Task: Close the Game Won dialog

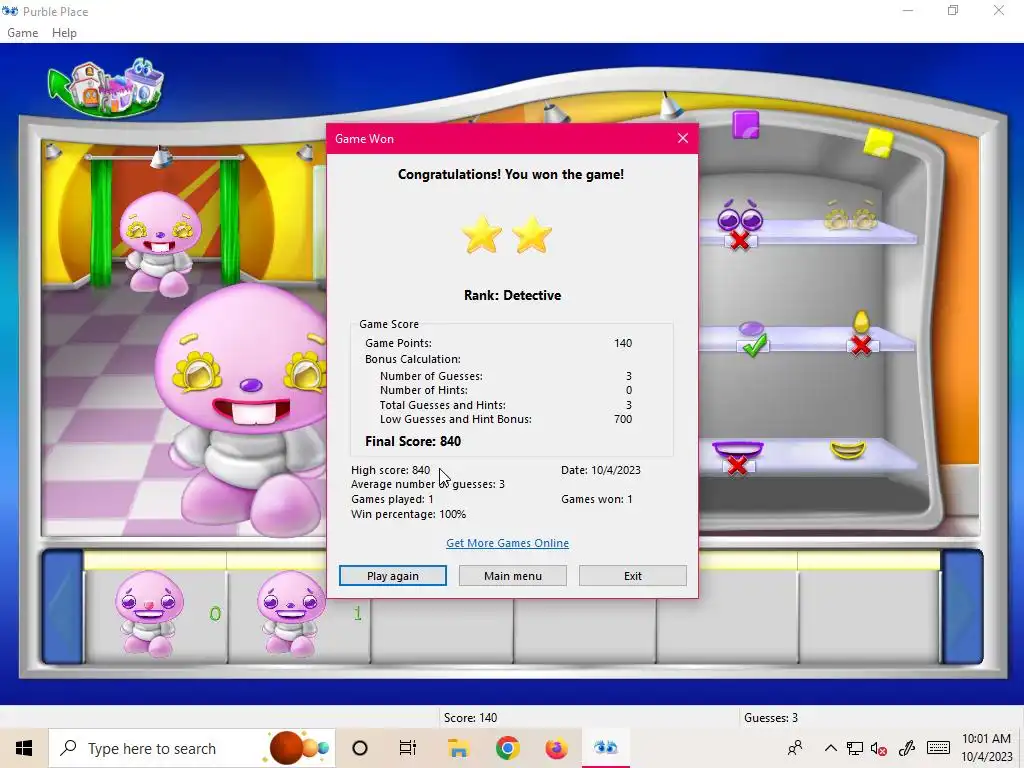Action: pos(682,138)
